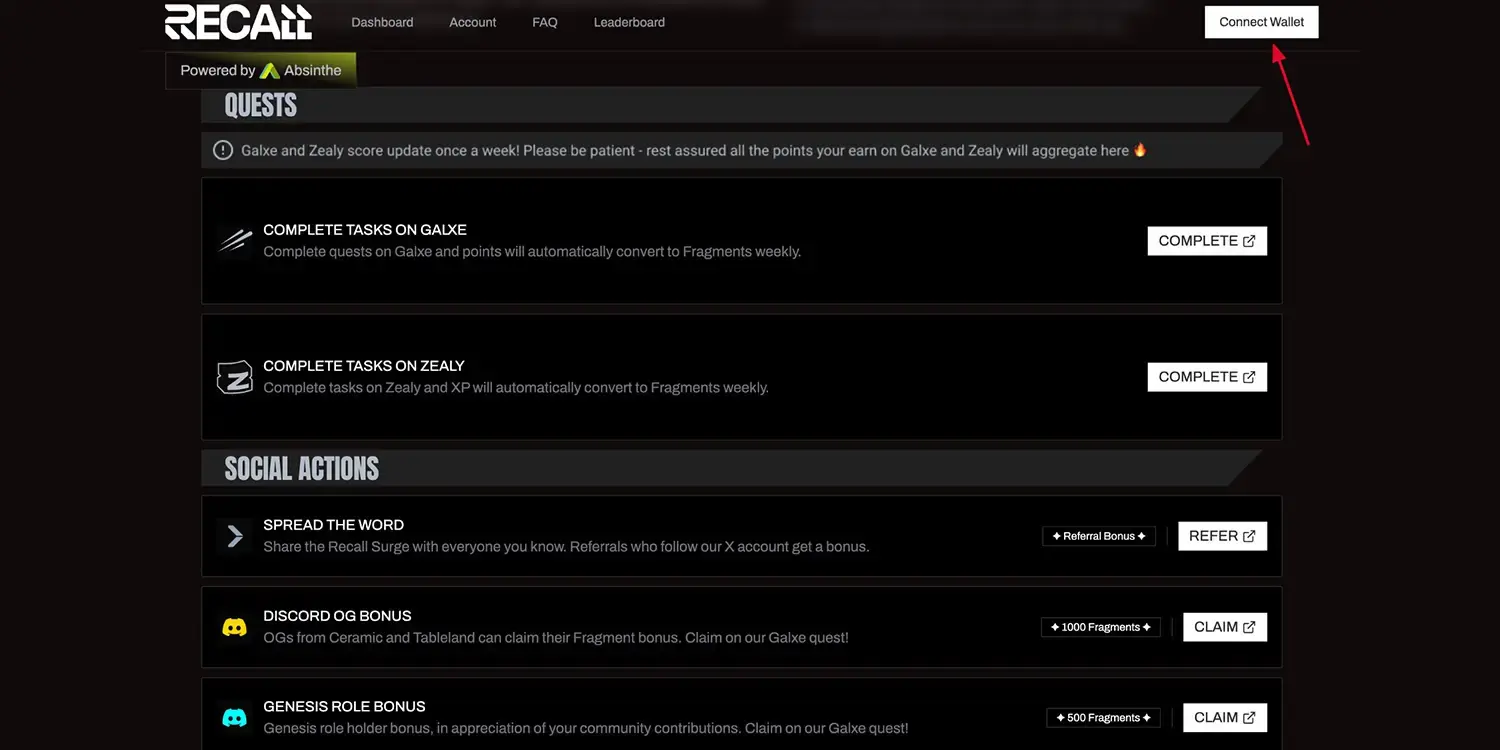Viewport: 1500px width, 750px height.
Task: Click the Zealy quest icon
Action: tap(235, 377)
